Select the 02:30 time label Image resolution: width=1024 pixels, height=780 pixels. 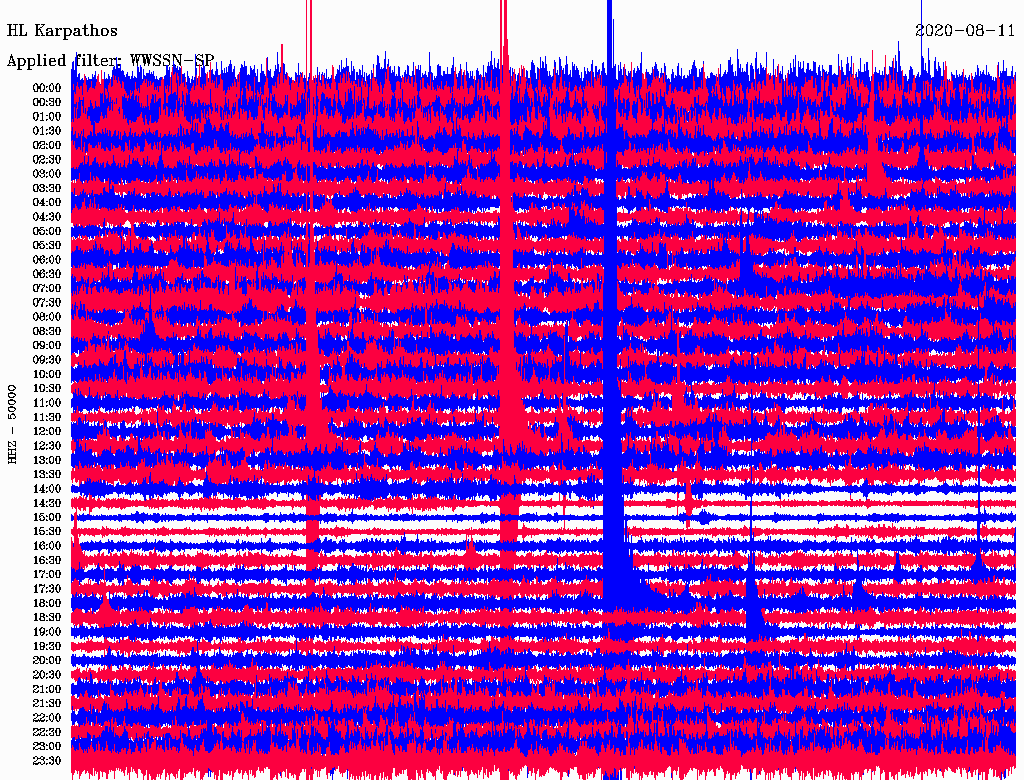tap(47, 159)
